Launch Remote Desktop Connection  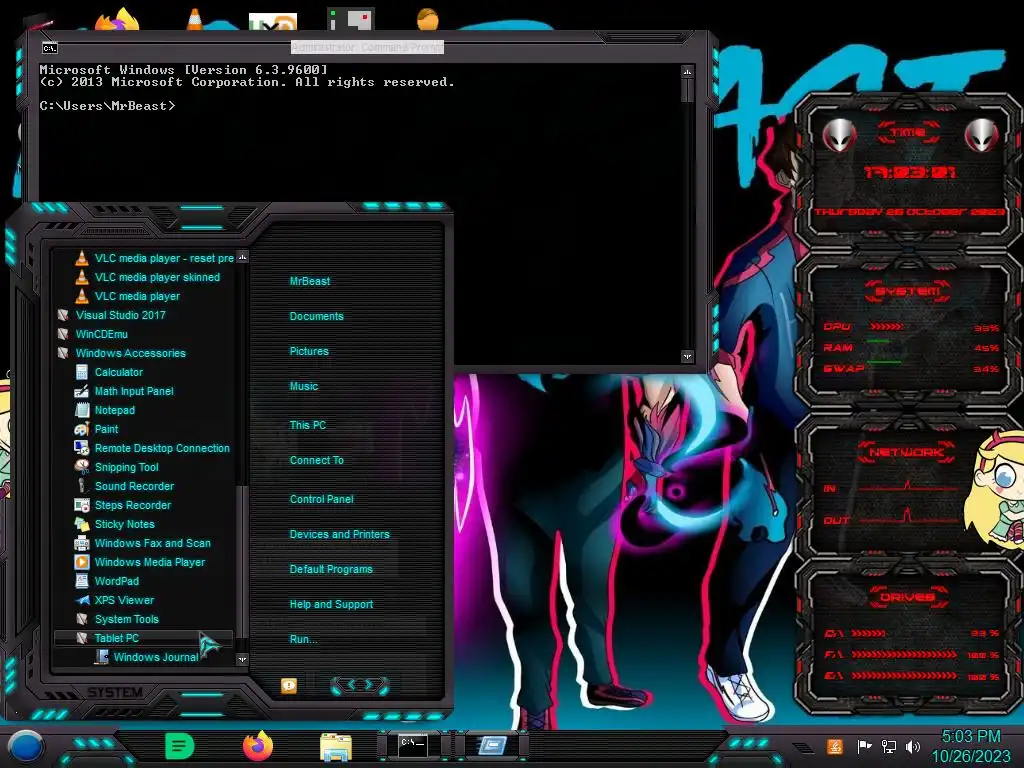pos(152,447)
